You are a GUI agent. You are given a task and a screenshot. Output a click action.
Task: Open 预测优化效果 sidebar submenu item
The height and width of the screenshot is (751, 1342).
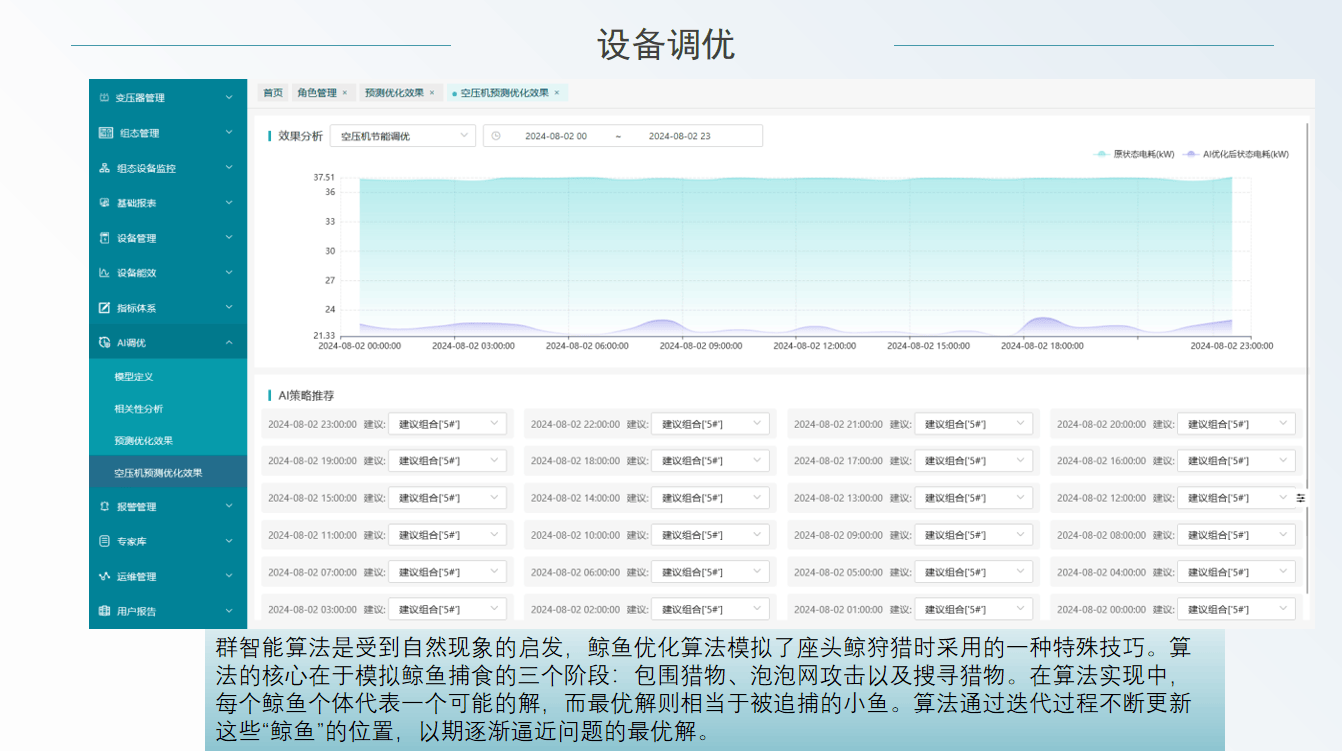click(x=168, y=441)
